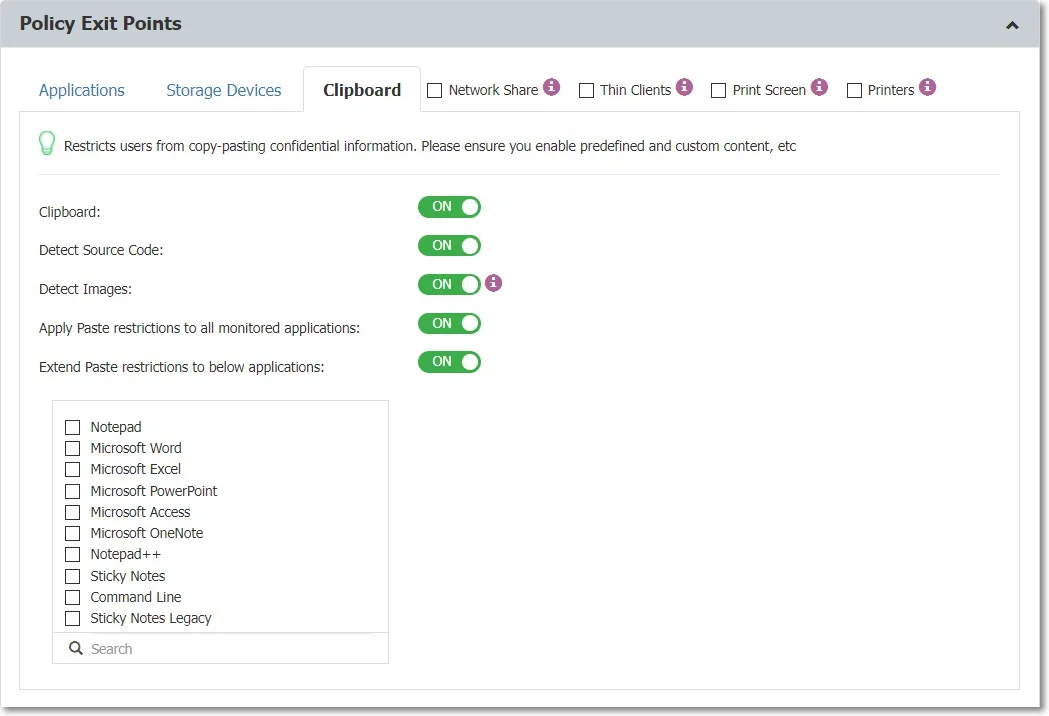Click the application Search input field
Viewport: 1049px width, 716px height.
[x=220, y=648]
